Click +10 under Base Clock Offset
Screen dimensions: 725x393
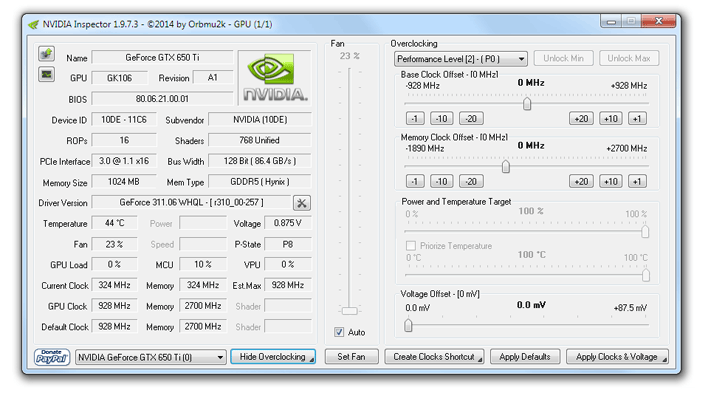coord(611,119)
